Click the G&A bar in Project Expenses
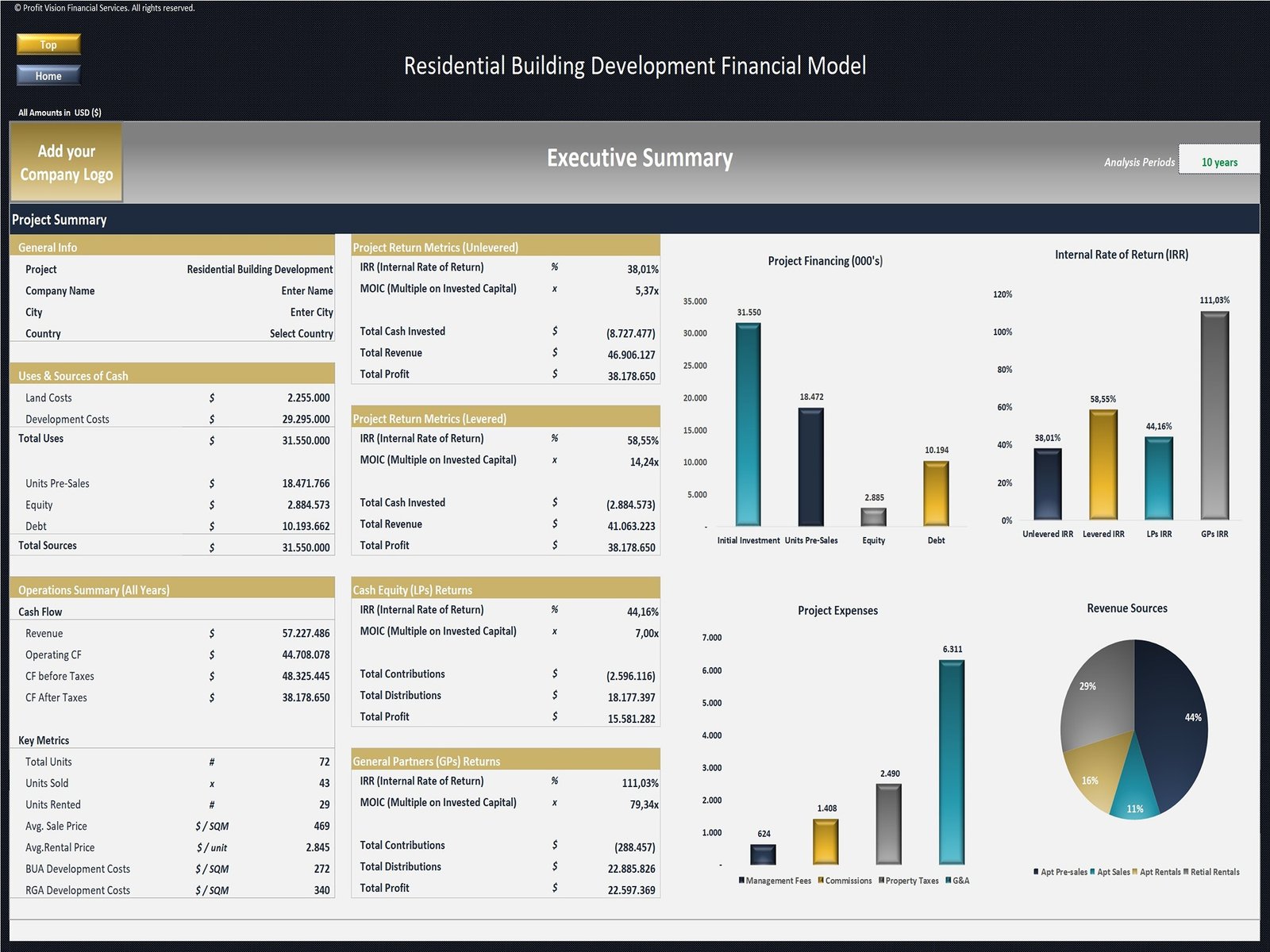The image size is (1270, 952). click(x=952, y=762)
